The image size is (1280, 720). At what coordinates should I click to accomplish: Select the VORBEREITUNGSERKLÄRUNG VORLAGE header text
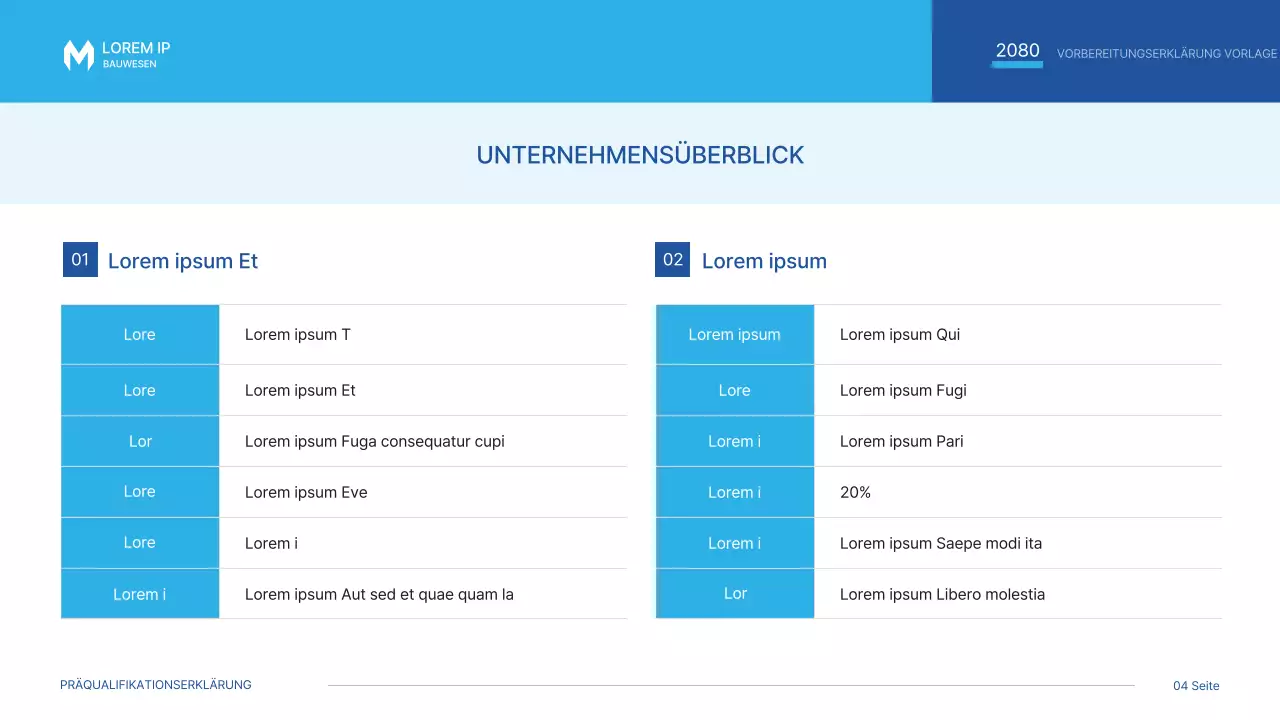click(x=1166, y=54)
